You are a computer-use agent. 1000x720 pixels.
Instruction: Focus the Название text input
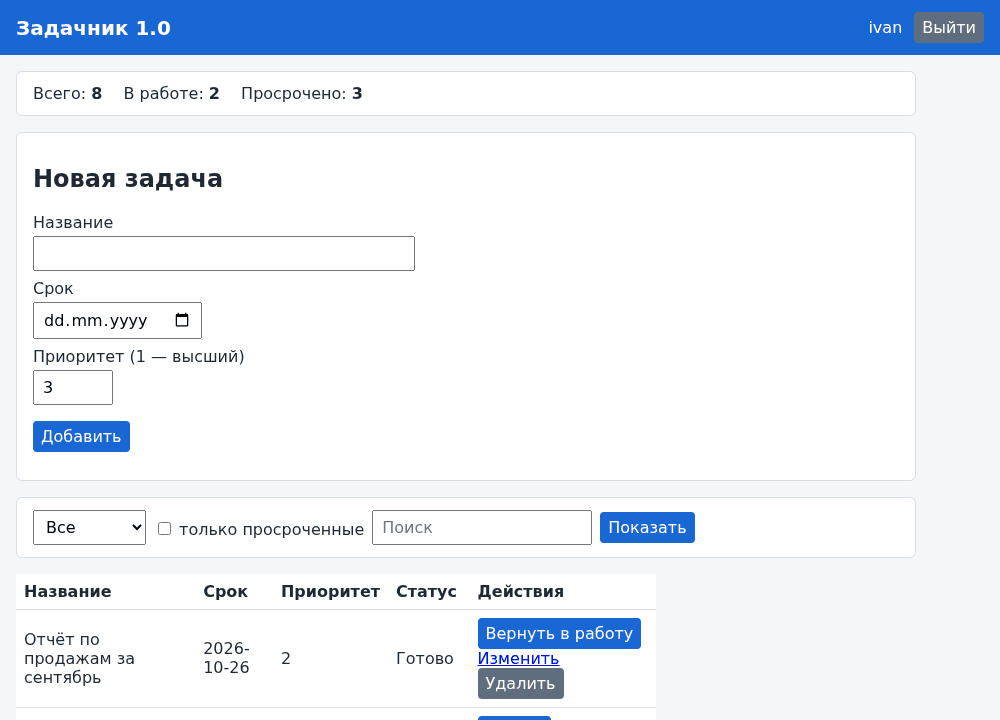[224, 254]
